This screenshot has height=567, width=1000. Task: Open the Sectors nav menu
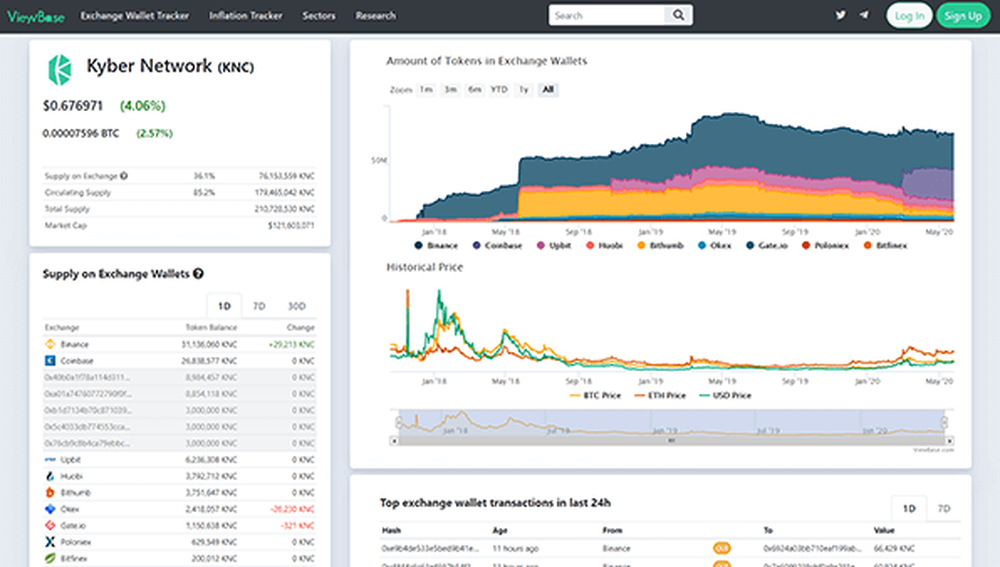pyautogui.click(x=319, y=15)
